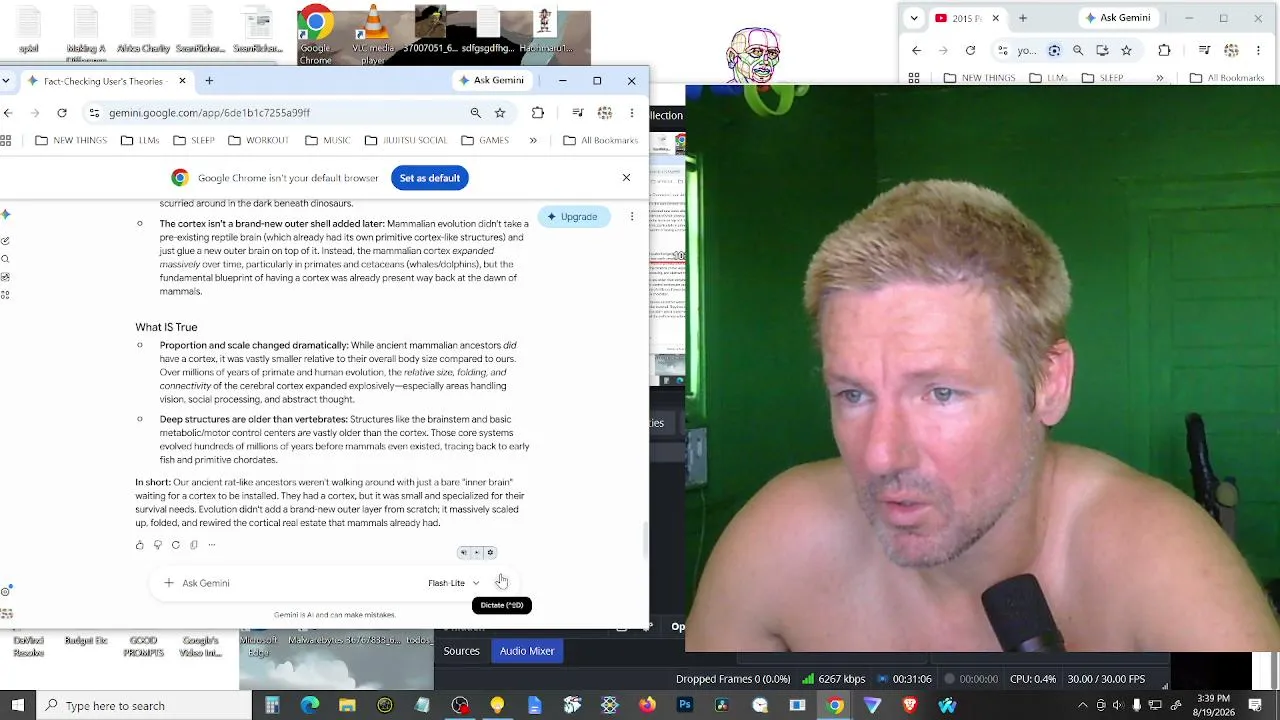The image size is (1280, 720).
Task: Open a new tab in the Gemini window
Action: (x=209, y=81)
